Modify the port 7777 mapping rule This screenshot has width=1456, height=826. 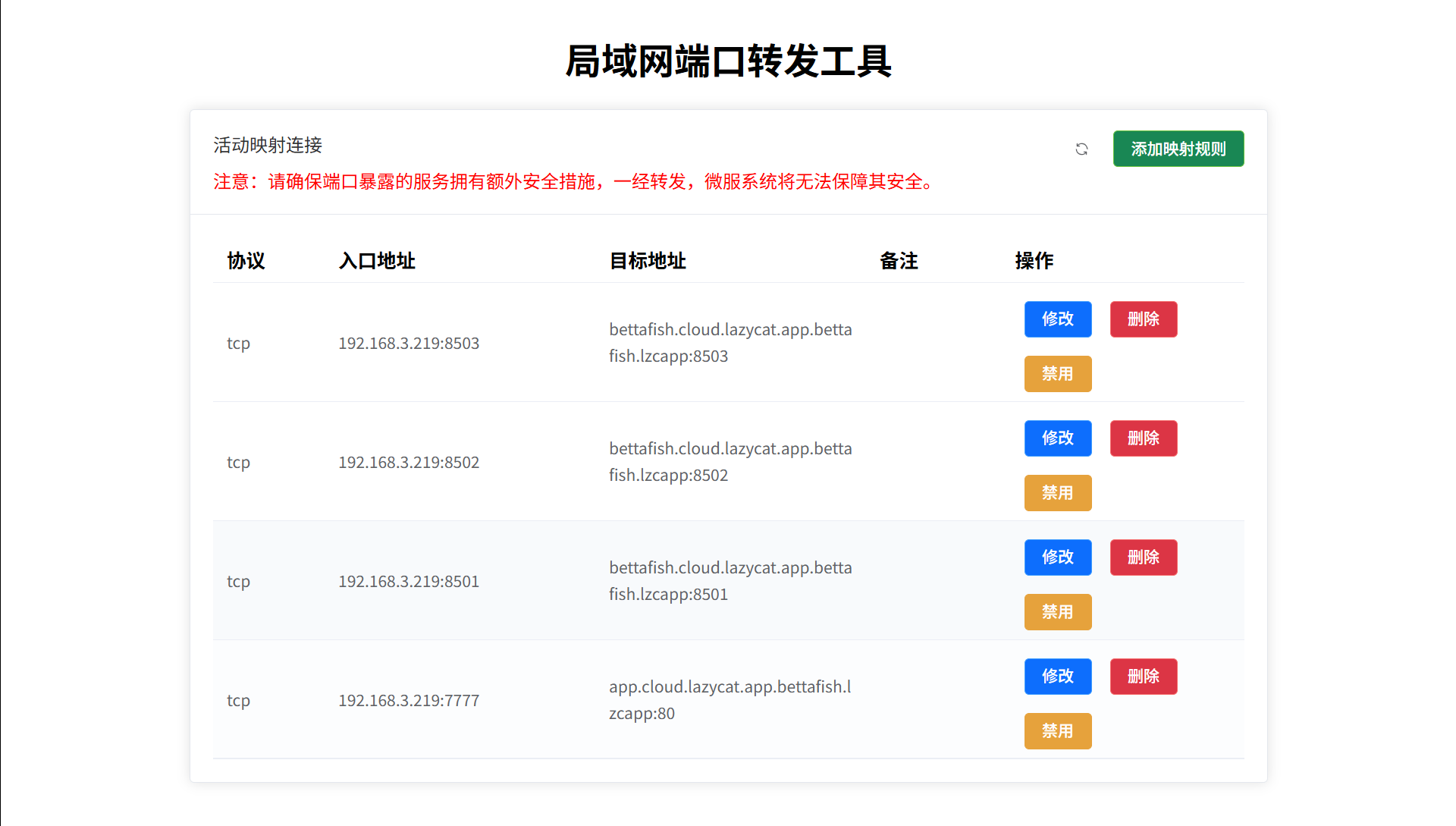1058,677
